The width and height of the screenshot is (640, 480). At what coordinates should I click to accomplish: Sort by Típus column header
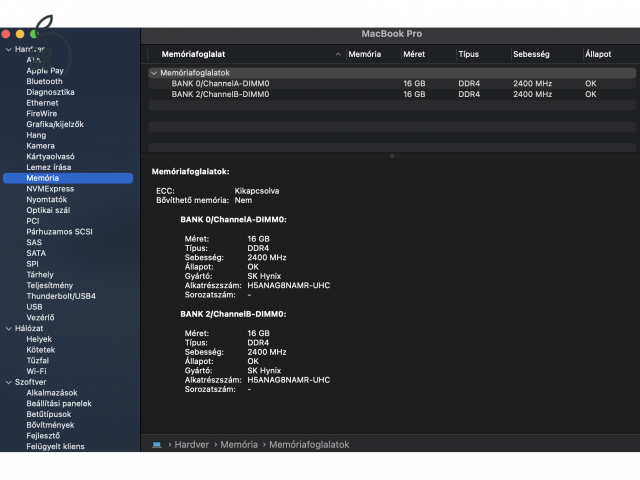469,54
